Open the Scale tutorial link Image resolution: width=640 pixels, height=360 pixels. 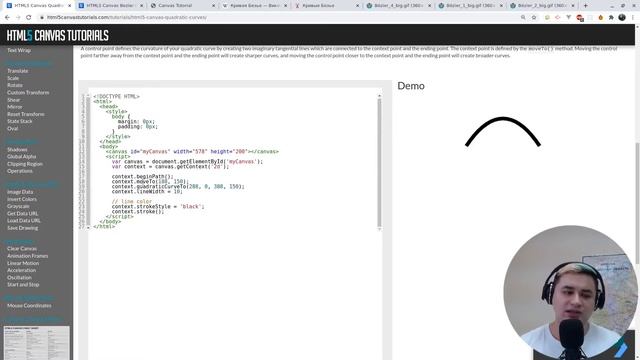tap(13, 78)
